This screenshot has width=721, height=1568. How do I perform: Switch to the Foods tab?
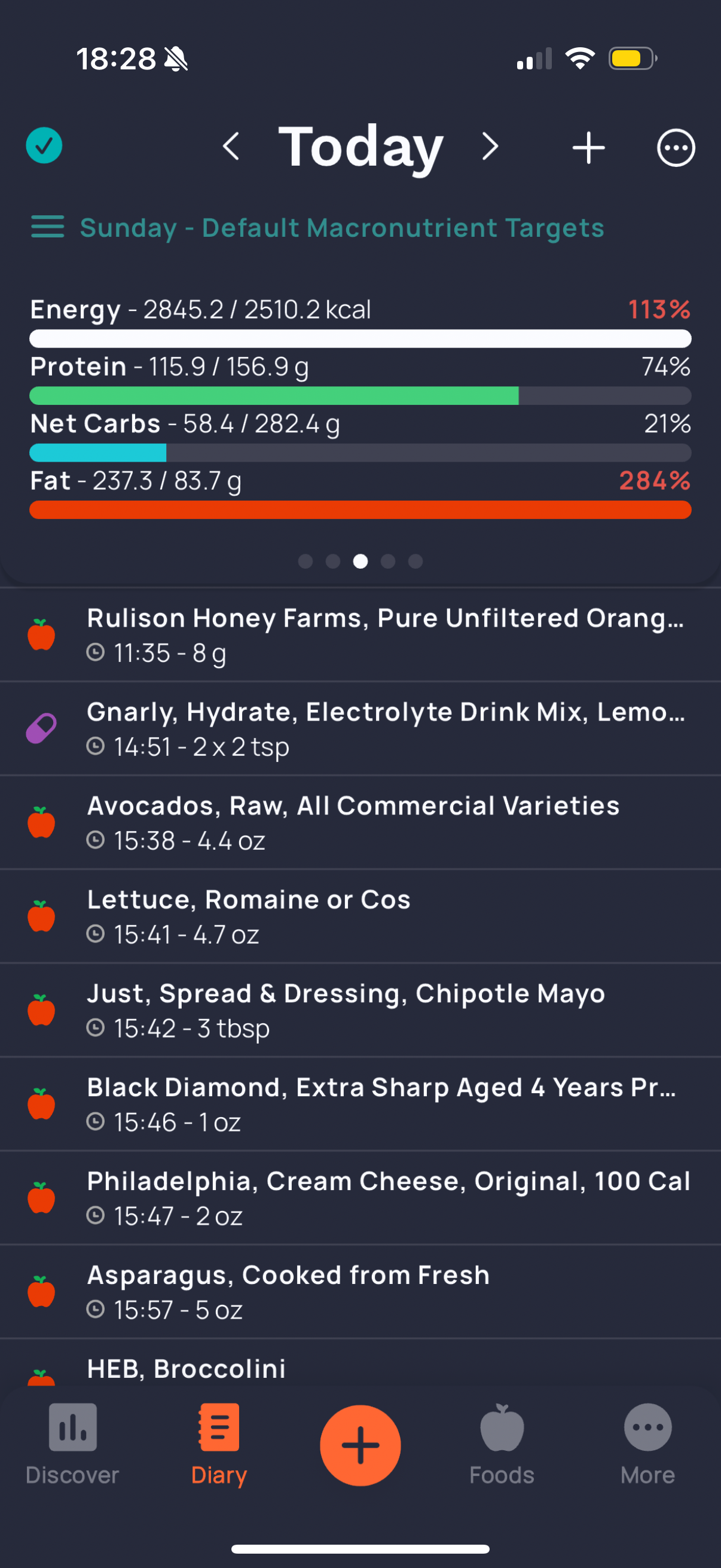(502, 1444)
